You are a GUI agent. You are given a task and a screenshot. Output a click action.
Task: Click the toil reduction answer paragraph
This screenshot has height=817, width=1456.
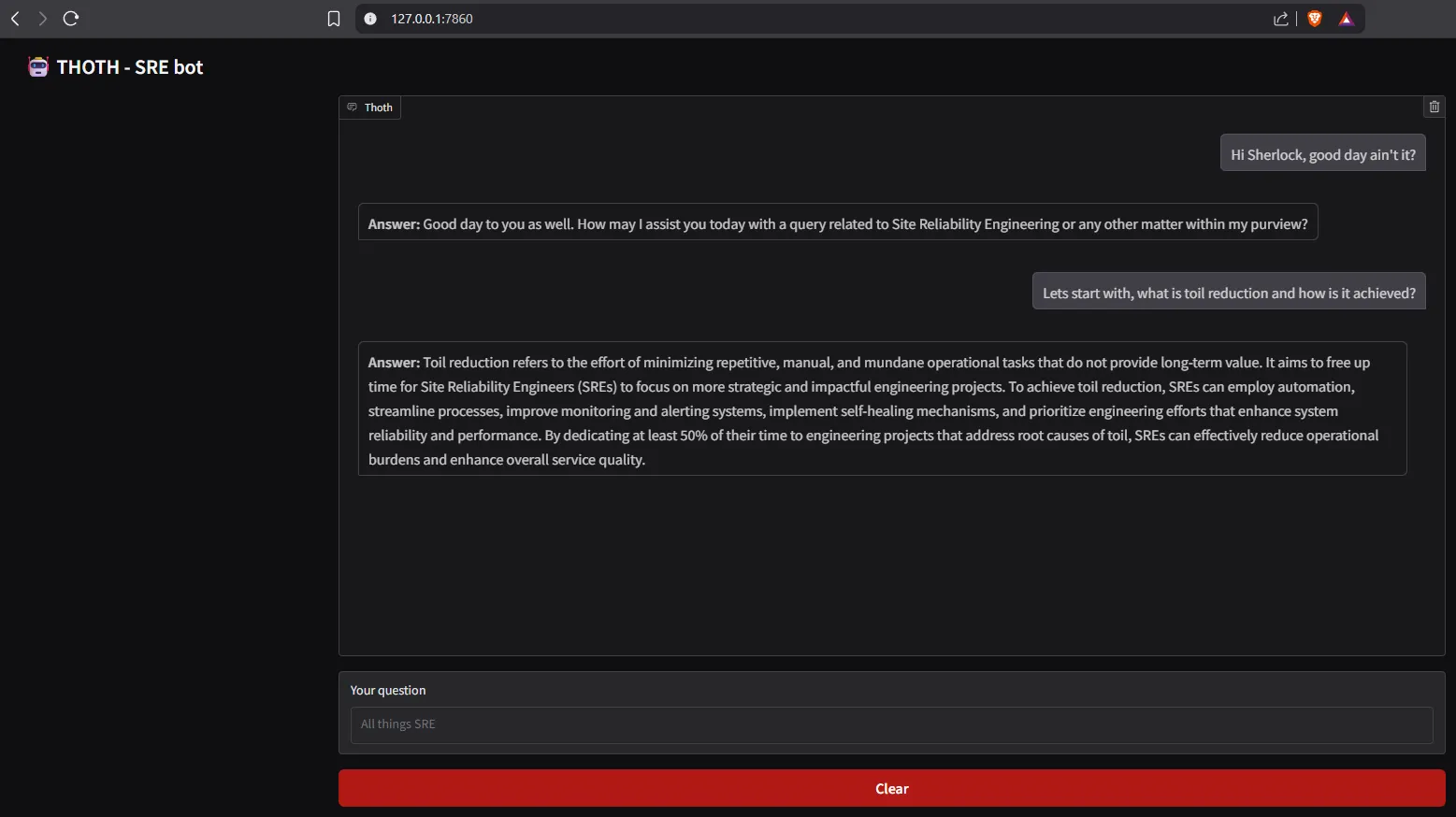883,410
